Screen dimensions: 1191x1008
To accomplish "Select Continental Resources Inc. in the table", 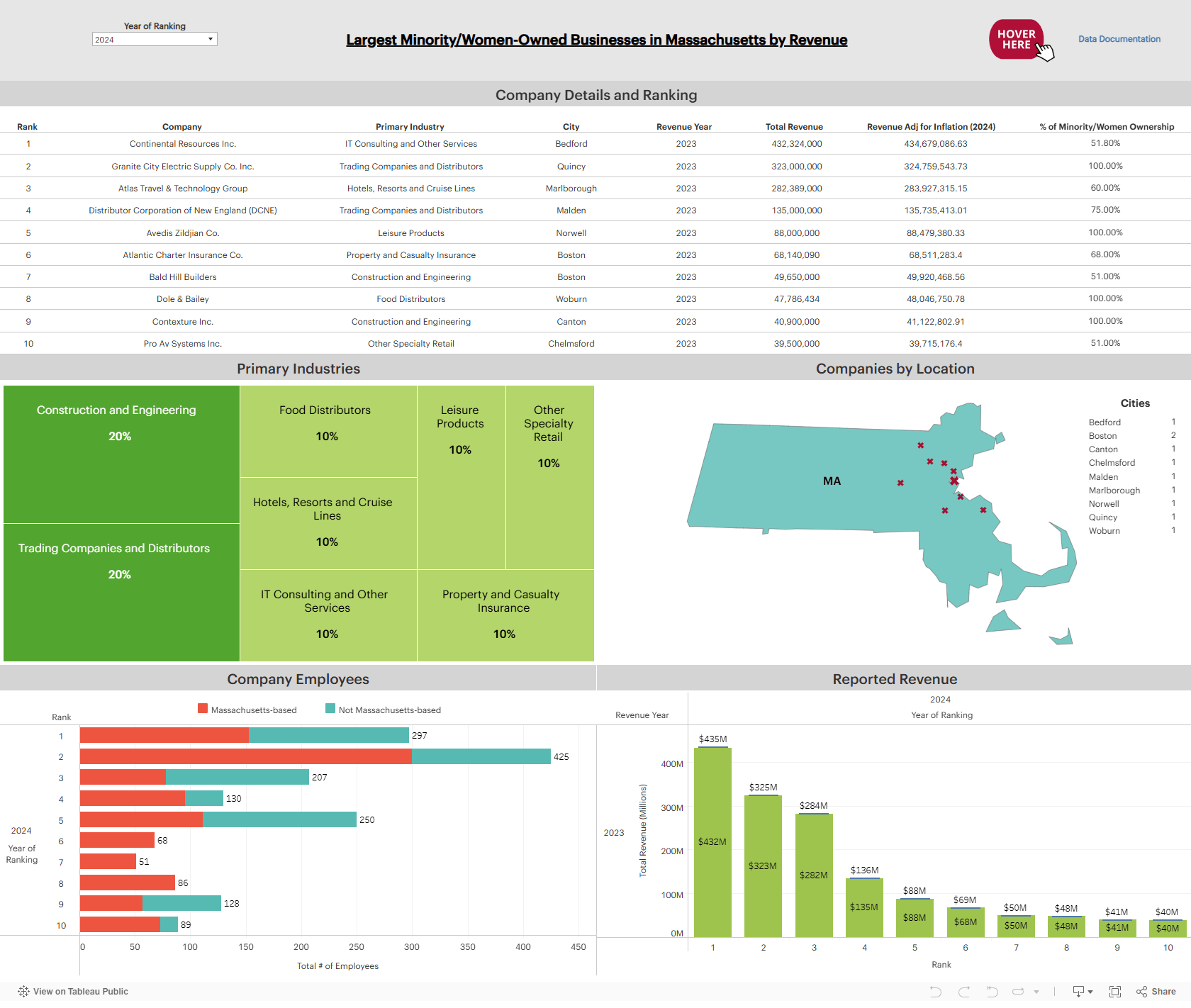I will click(x=183, y=144).
